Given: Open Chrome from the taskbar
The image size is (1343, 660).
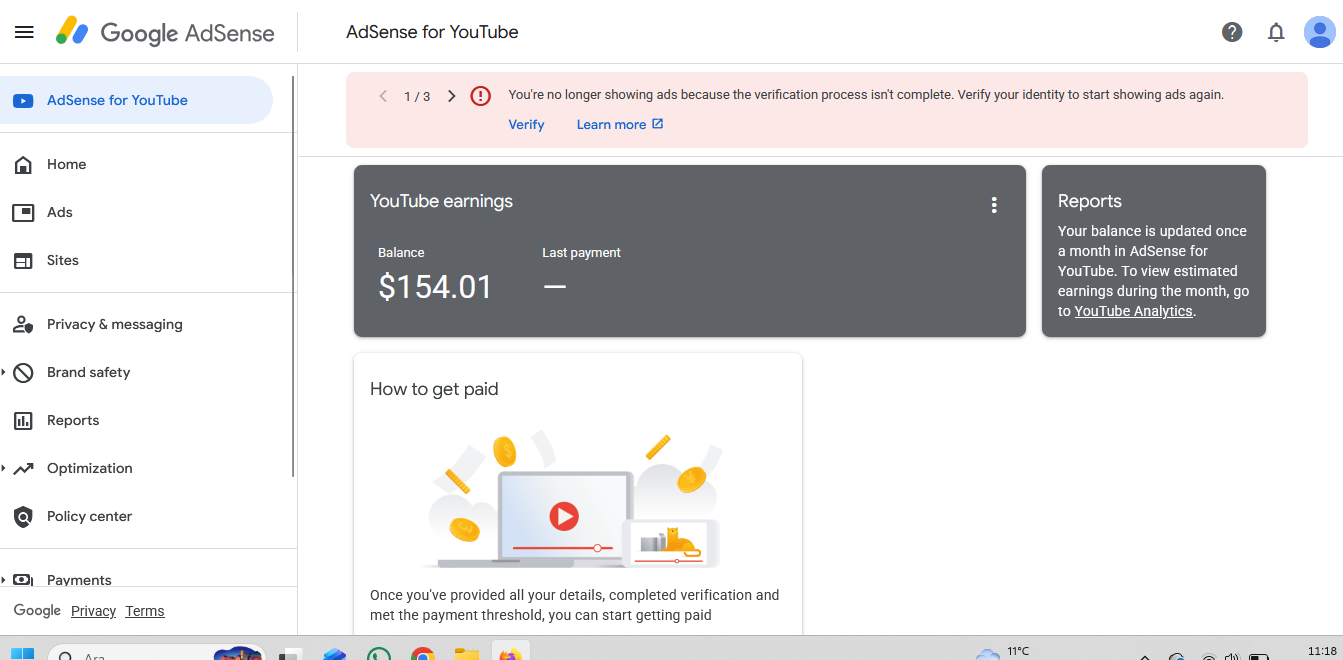Looking at the screenshot, I should pyautogui.click(x=423, y=655).
